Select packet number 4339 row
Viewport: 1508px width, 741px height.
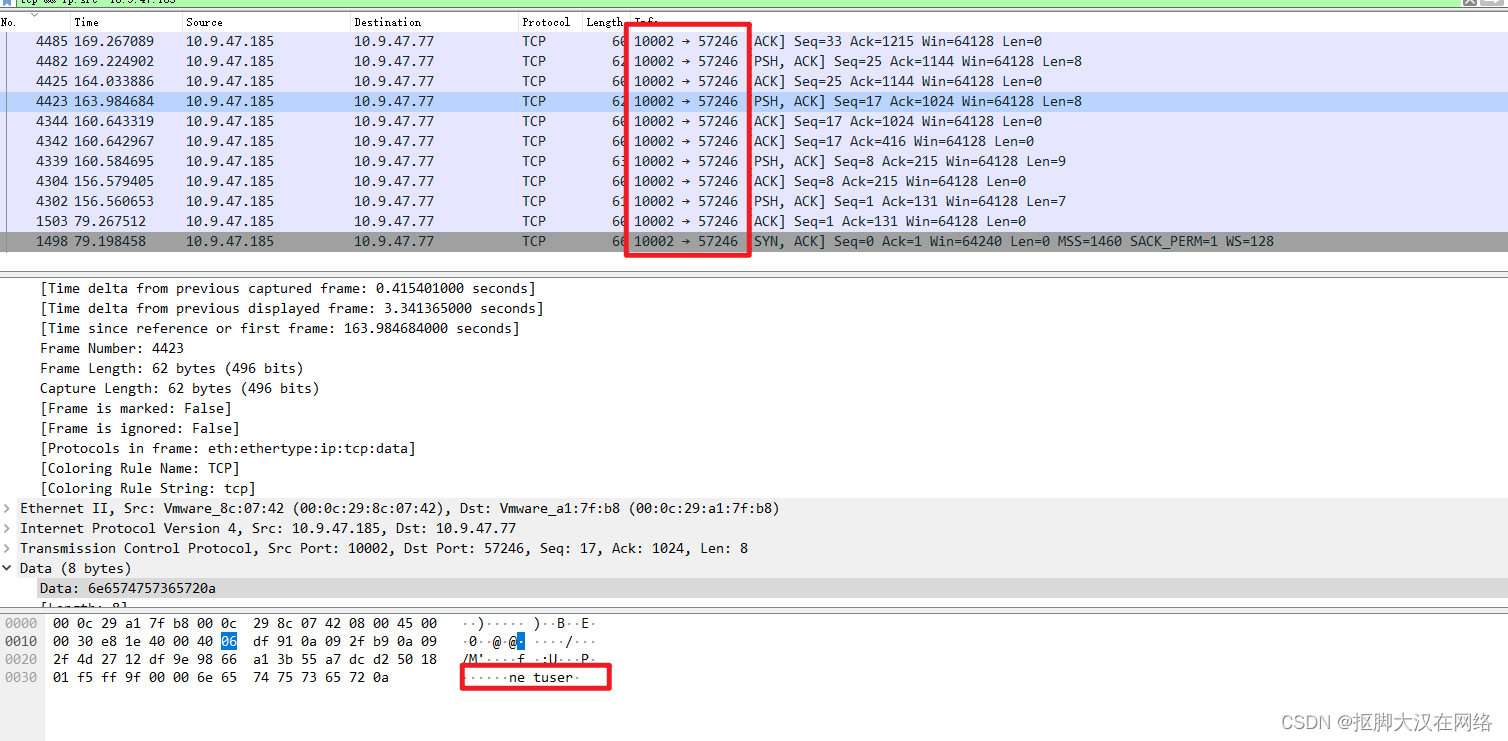(x=754, y=161)
